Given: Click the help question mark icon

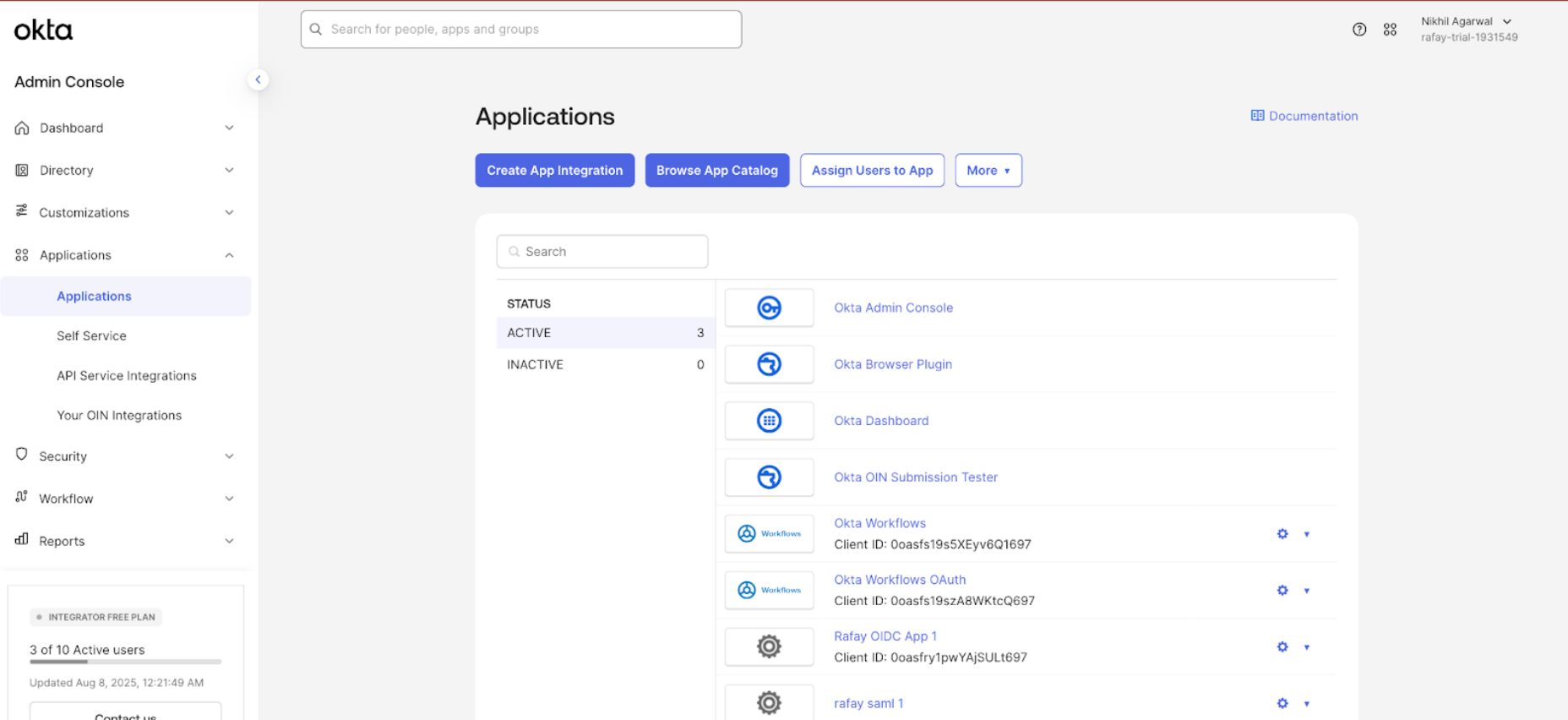Looking at the screenshot, I should click(x=1358, y=30).
